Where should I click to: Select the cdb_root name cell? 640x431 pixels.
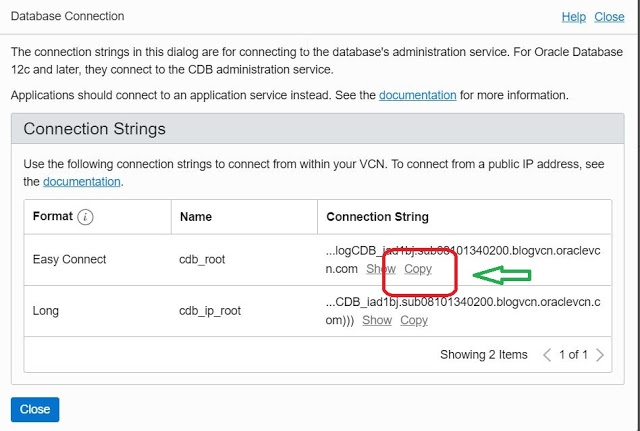tap(201, 259)
